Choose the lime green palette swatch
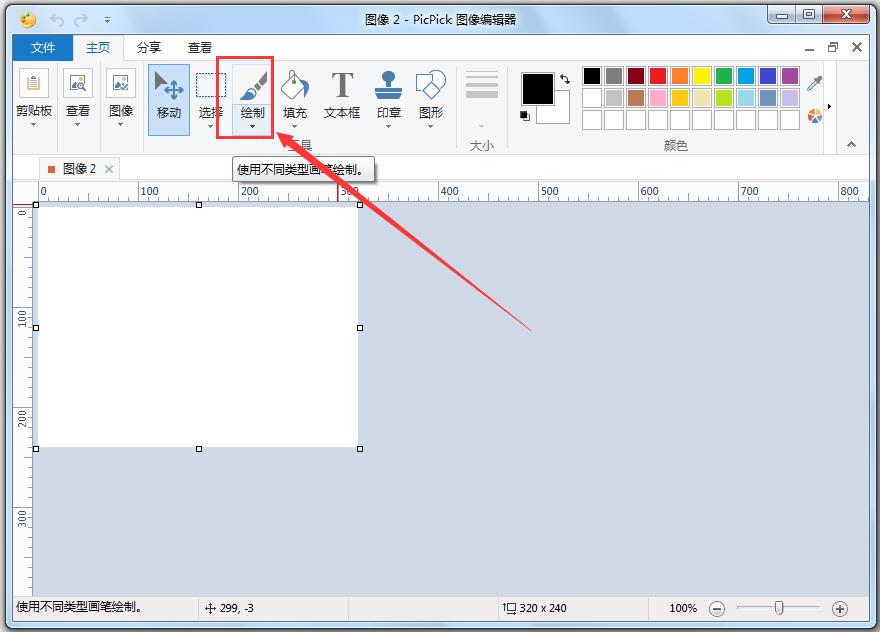 point(724,98)
